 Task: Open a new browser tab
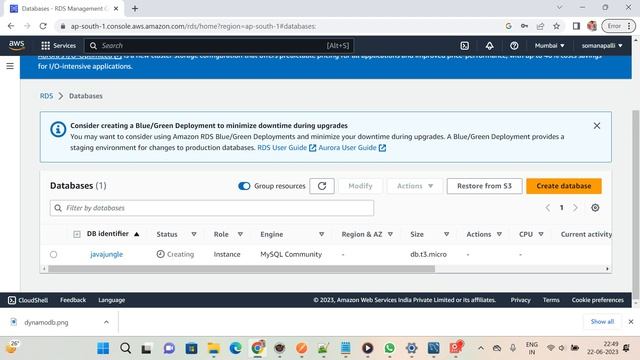pos(135,8)
